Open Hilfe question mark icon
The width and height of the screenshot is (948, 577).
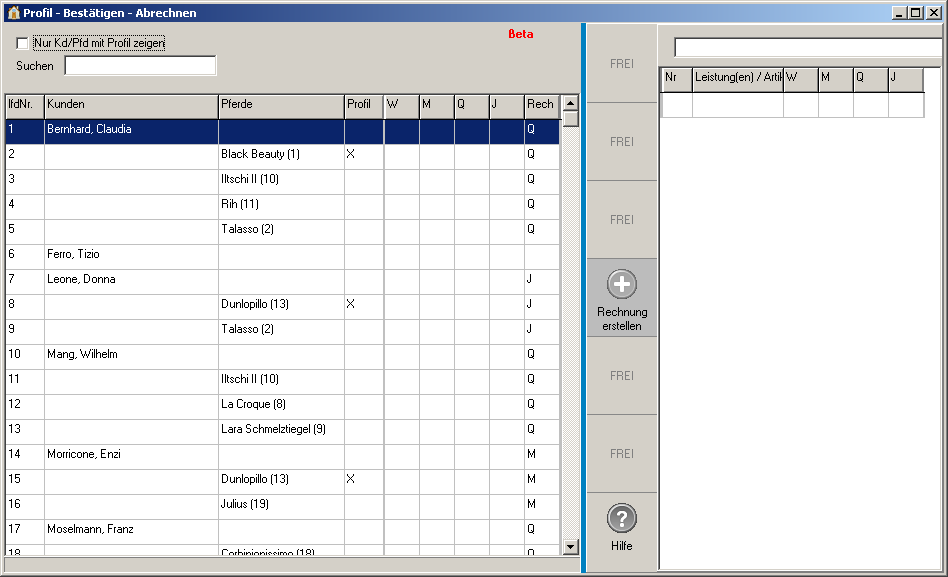621,519
